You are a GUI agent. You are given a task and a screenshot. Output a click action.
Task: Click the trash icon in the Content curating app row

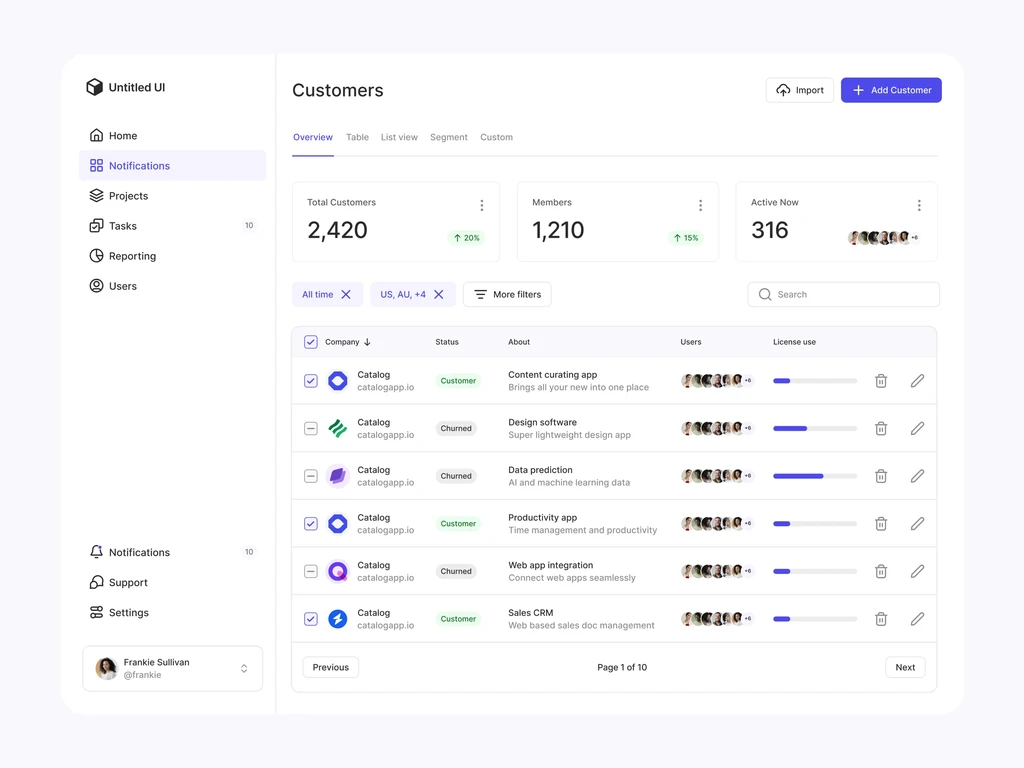(880, 381)
